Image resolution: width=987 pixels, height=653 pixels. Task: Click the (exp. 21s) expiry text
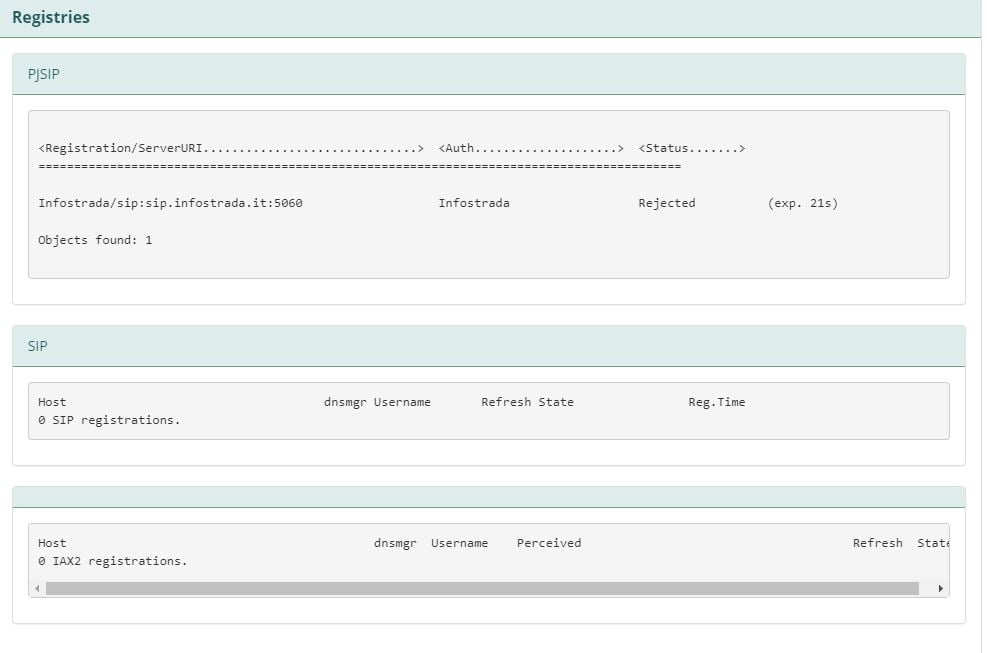803,203
